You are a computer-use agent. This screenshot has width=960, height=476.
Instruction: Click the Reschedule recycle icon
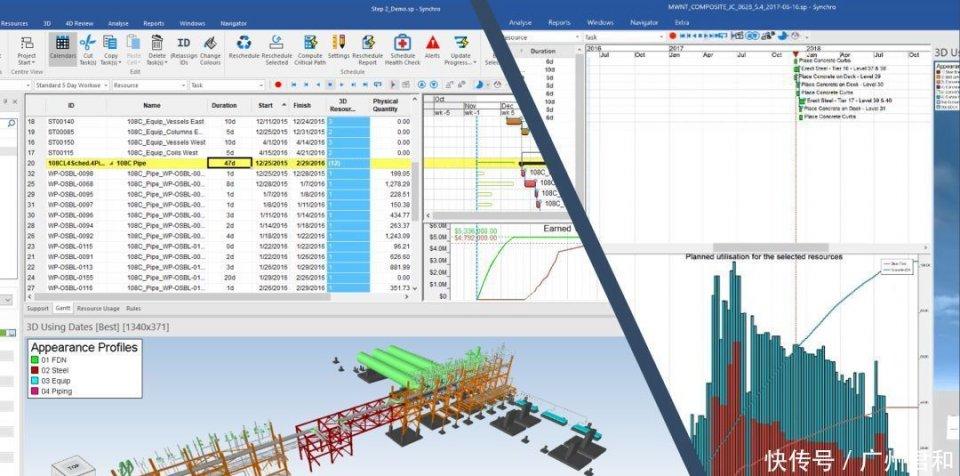[244, 43]
